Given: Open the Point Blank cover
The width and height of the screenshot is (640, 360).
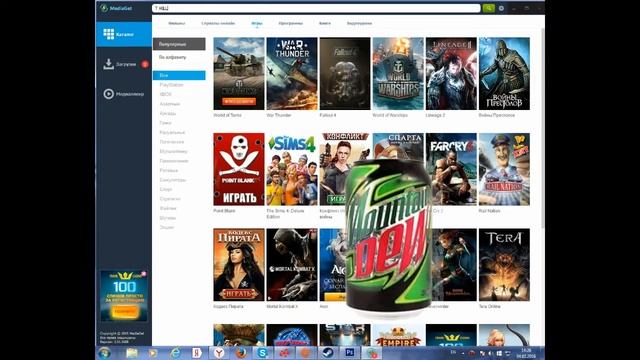Looking at the screenshot, I should 239,169.
